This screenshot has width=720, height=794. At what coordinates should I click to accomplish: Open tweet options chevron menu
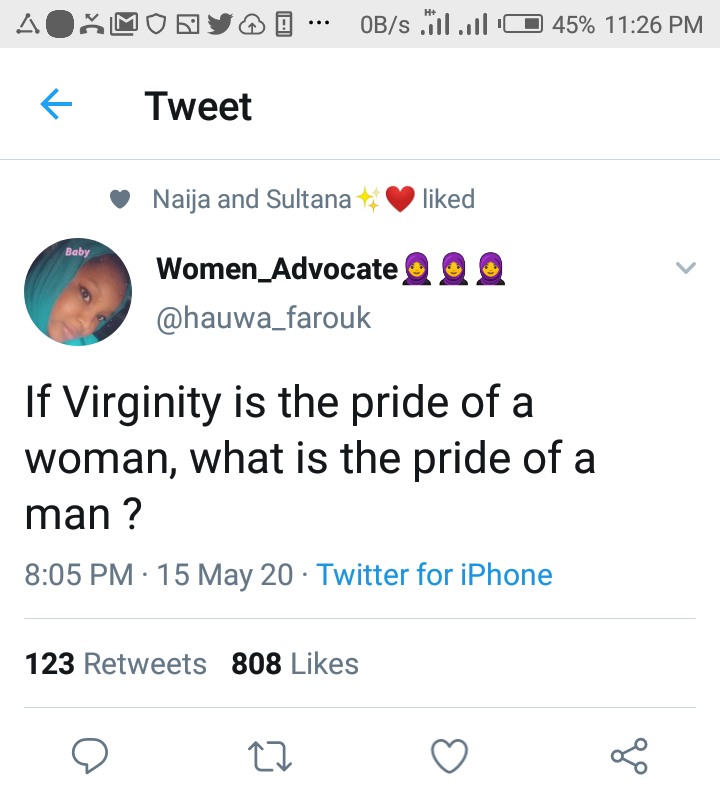click(x=685, y=267)
